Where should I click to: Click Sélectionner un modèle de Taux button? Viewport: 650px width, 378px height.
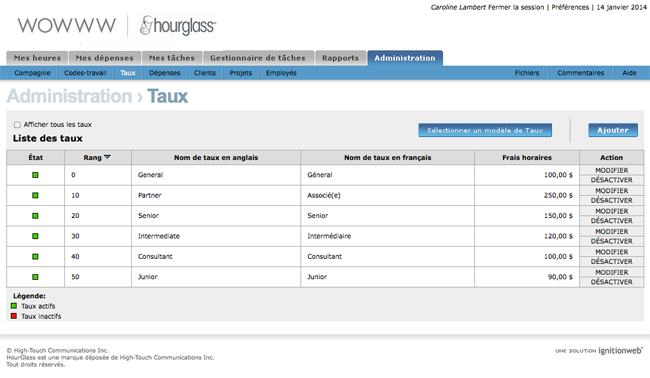485,130
